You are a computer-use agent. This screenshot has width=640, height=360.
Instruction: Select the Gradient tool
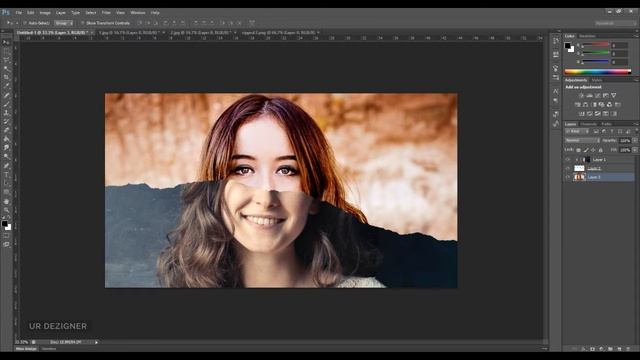point(6,139)
